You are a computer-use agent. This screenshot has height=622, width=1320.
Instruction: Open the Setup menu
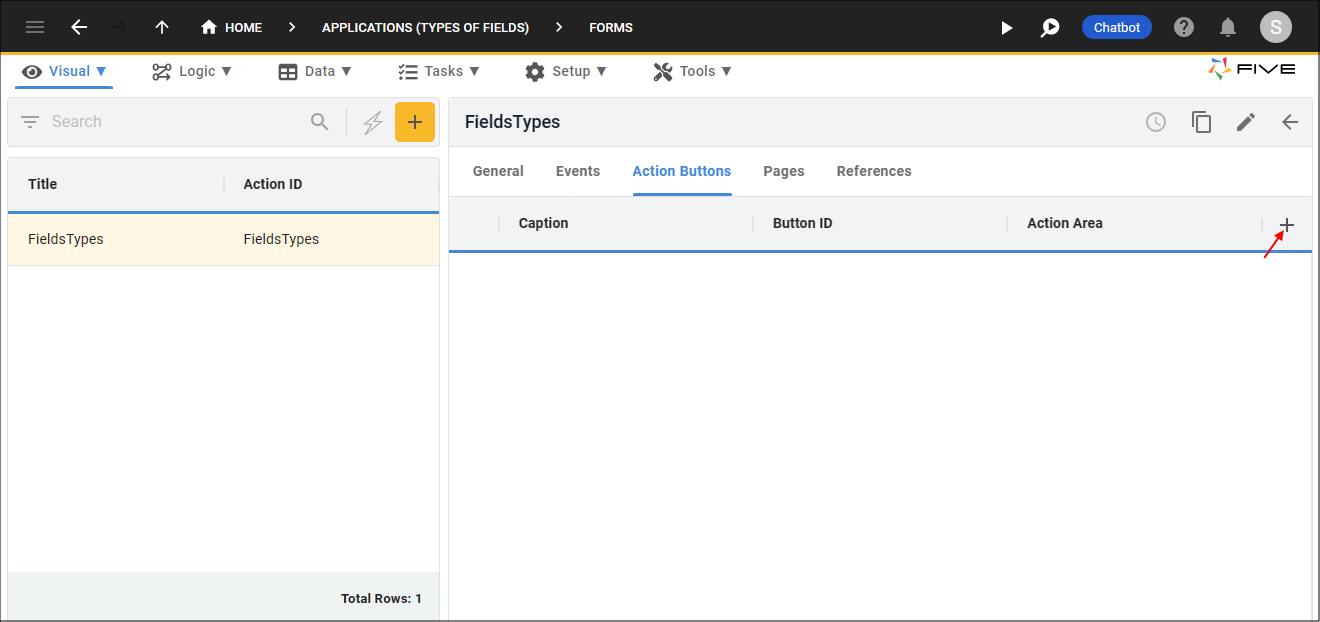[566, 71]
